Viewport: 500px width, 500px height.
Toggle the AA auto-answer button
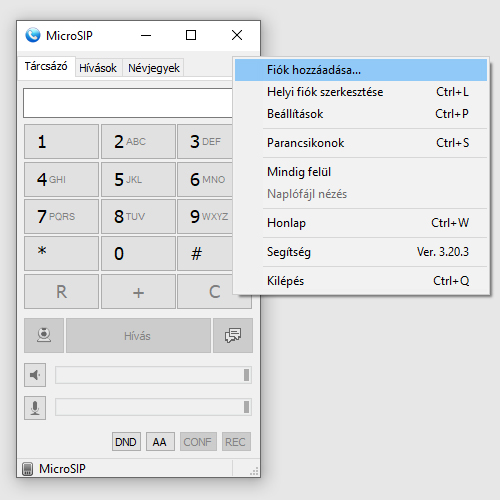pyautogui.click(x=160, y=442)
